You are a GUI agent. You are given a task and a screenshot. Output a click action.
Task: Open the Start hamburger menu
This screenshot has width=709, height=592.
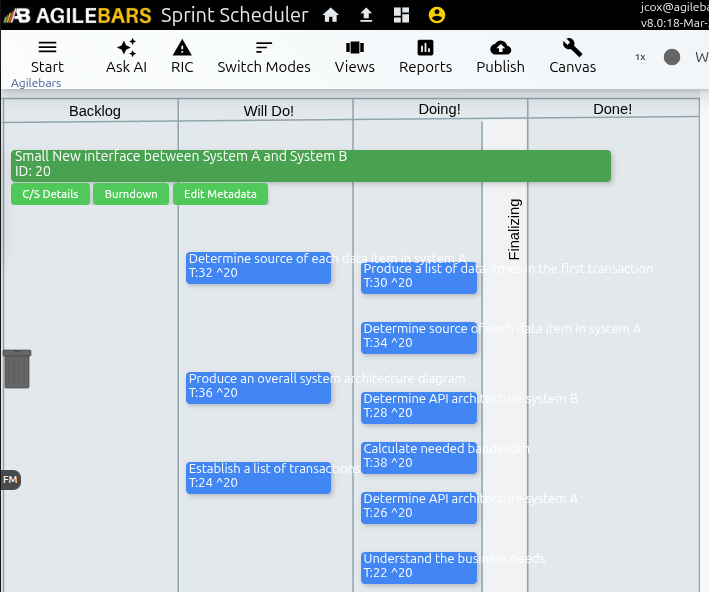click(47, 48)
